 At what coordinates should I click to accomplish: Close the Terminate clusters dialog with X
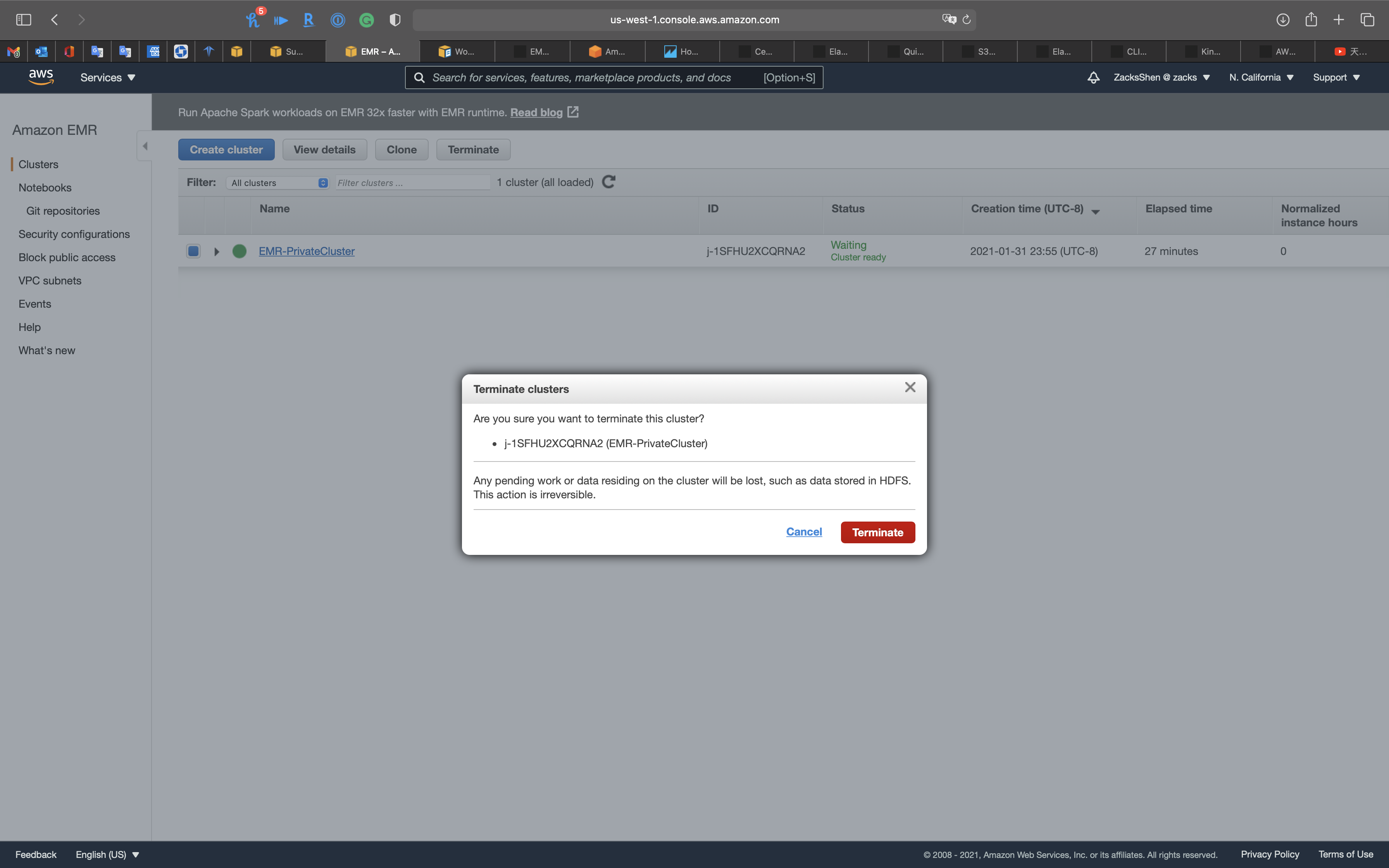910,387
